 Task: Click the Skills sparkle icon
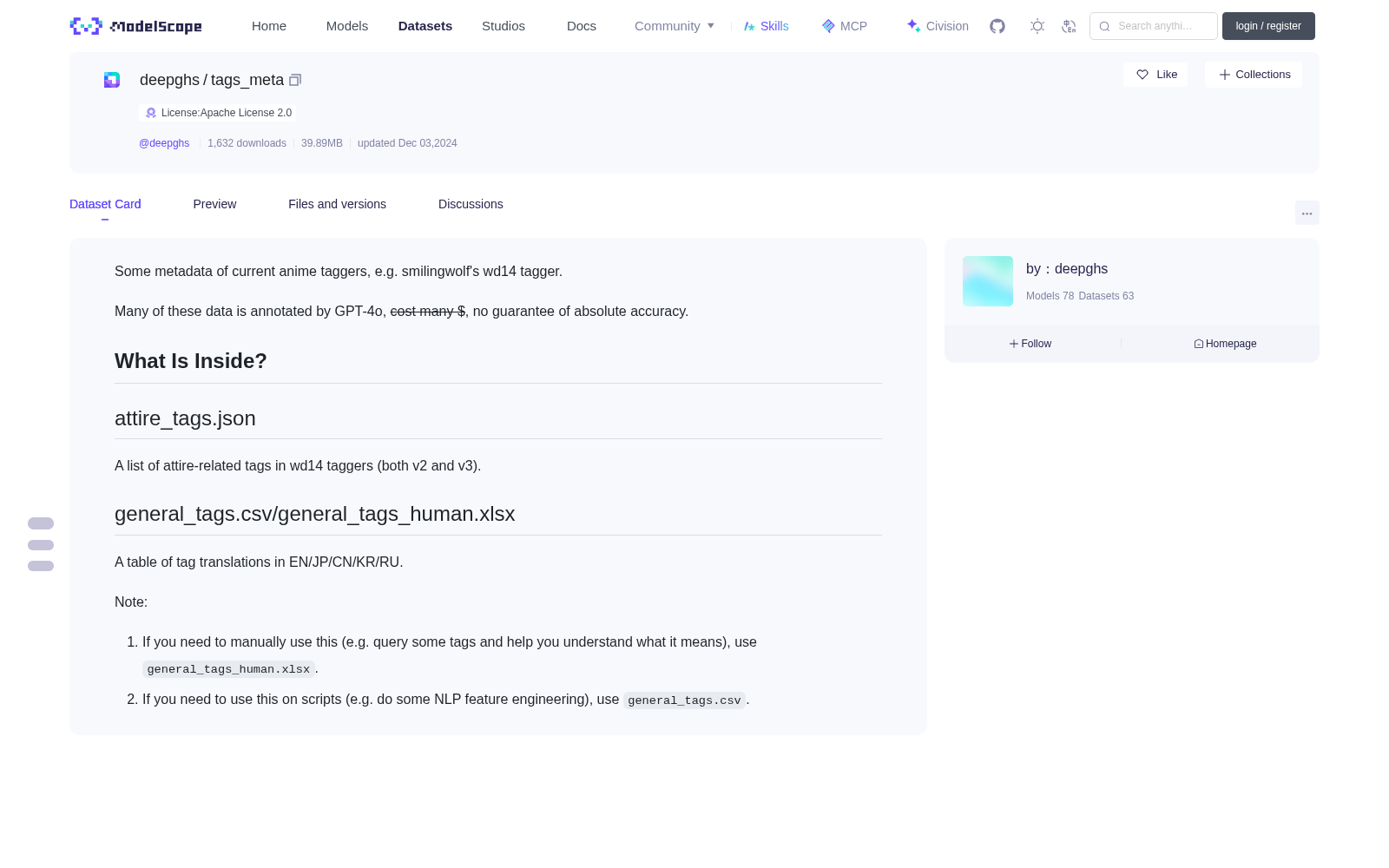tap(749, 26)
